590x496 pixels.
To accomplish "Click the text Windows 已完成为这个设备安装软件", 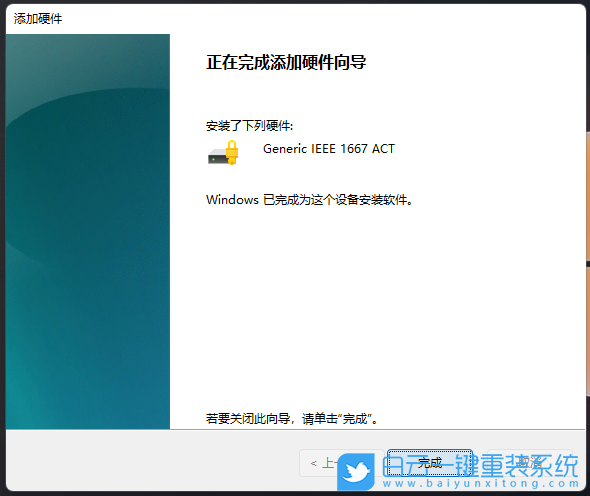I will (309, 199).
